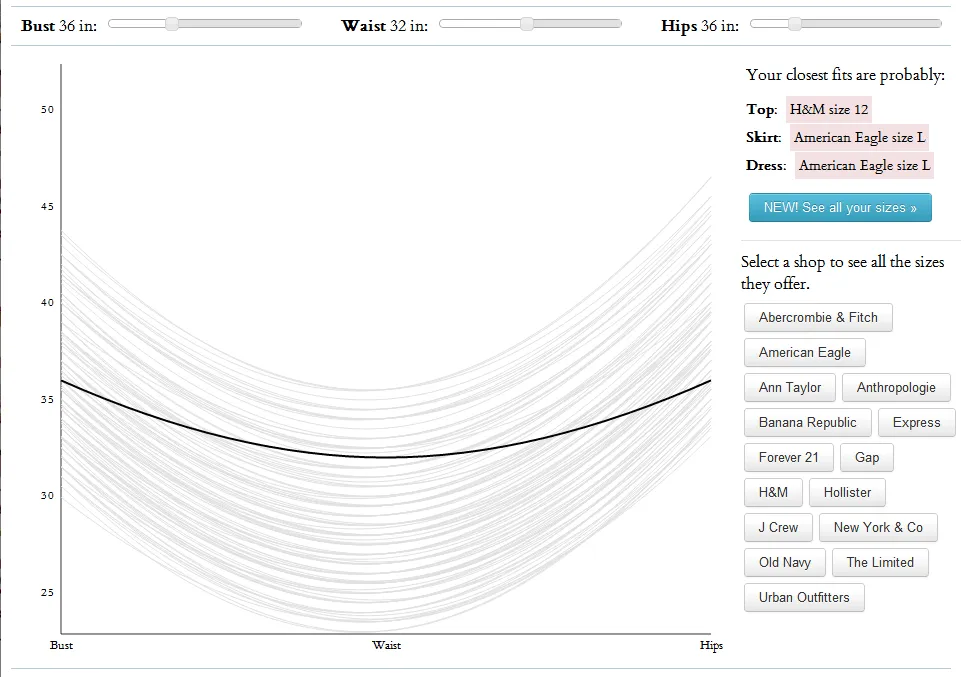977x677 pixels.
Task: Click the H&M shop button
Action: pos(773,493)
